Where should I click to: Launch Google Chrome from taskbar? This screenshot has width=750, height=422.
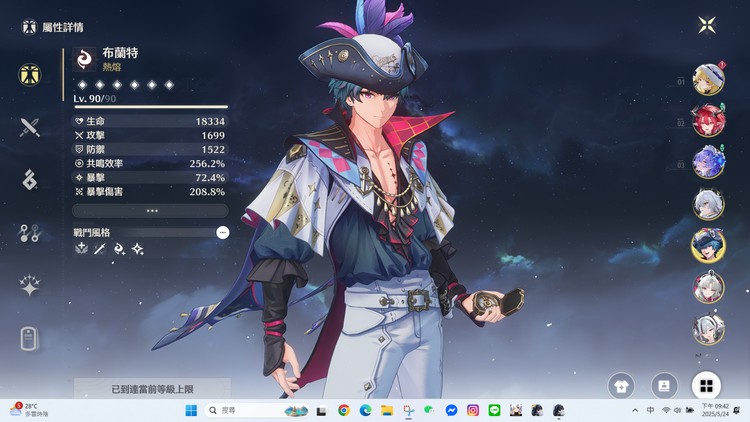coord(343,411)
